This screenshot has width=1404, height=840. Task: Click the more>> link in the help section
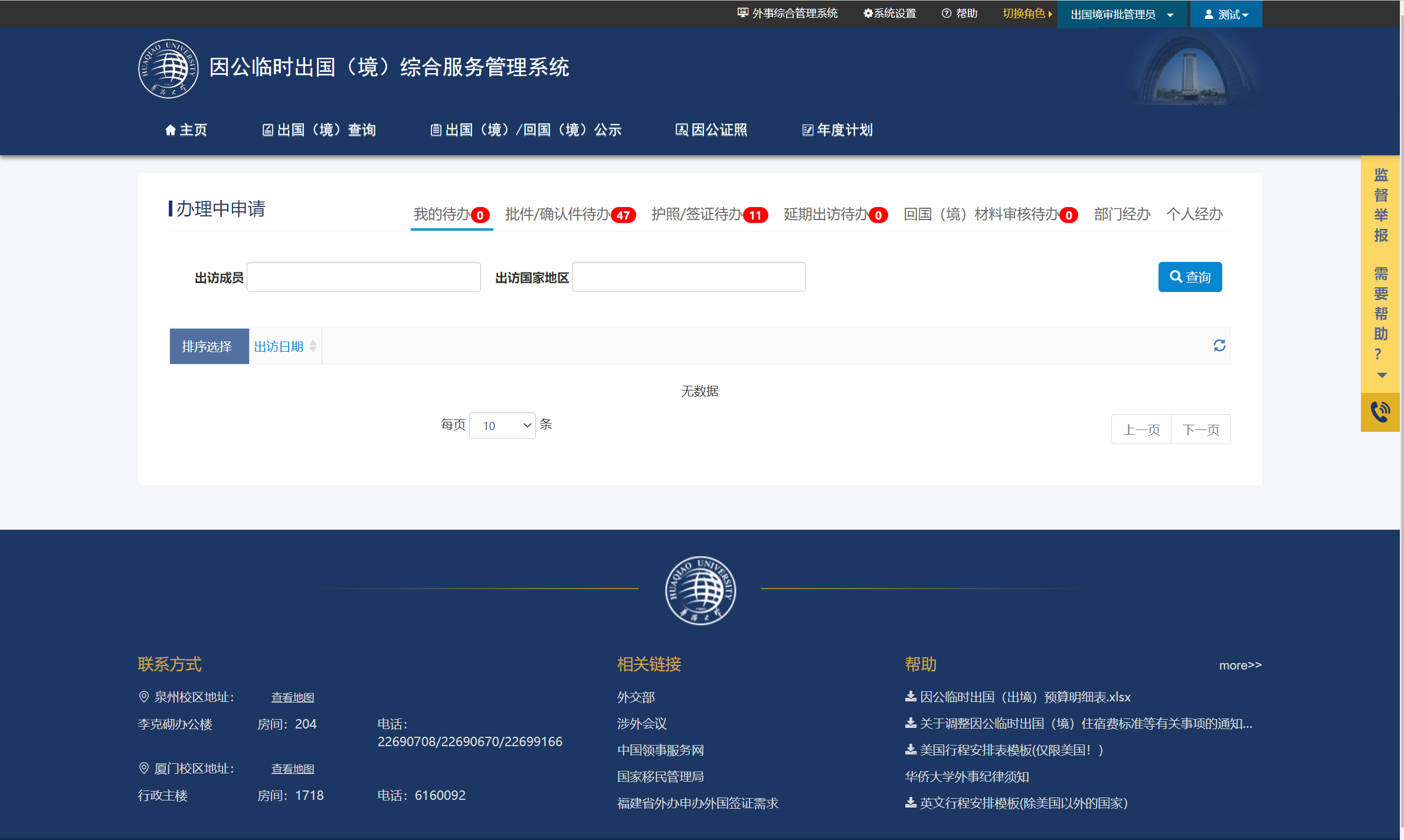coord(1240,665)
